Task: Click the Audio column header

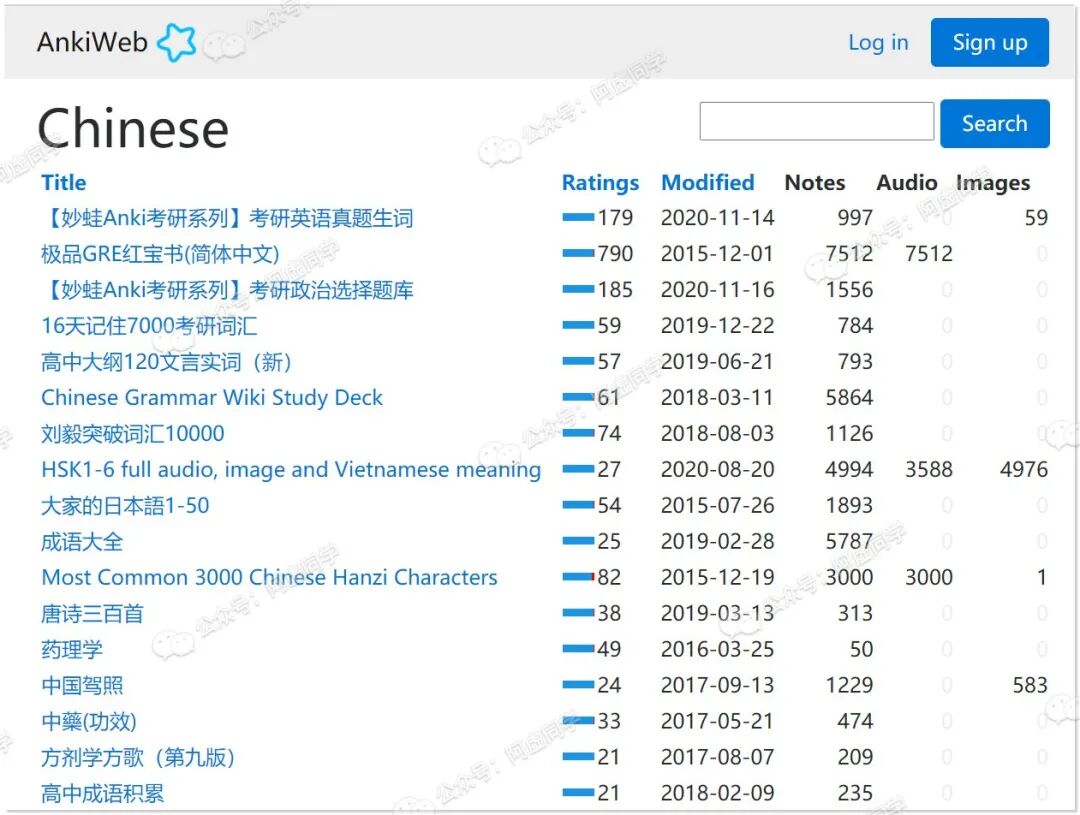Action: click(x=906, y=183)
